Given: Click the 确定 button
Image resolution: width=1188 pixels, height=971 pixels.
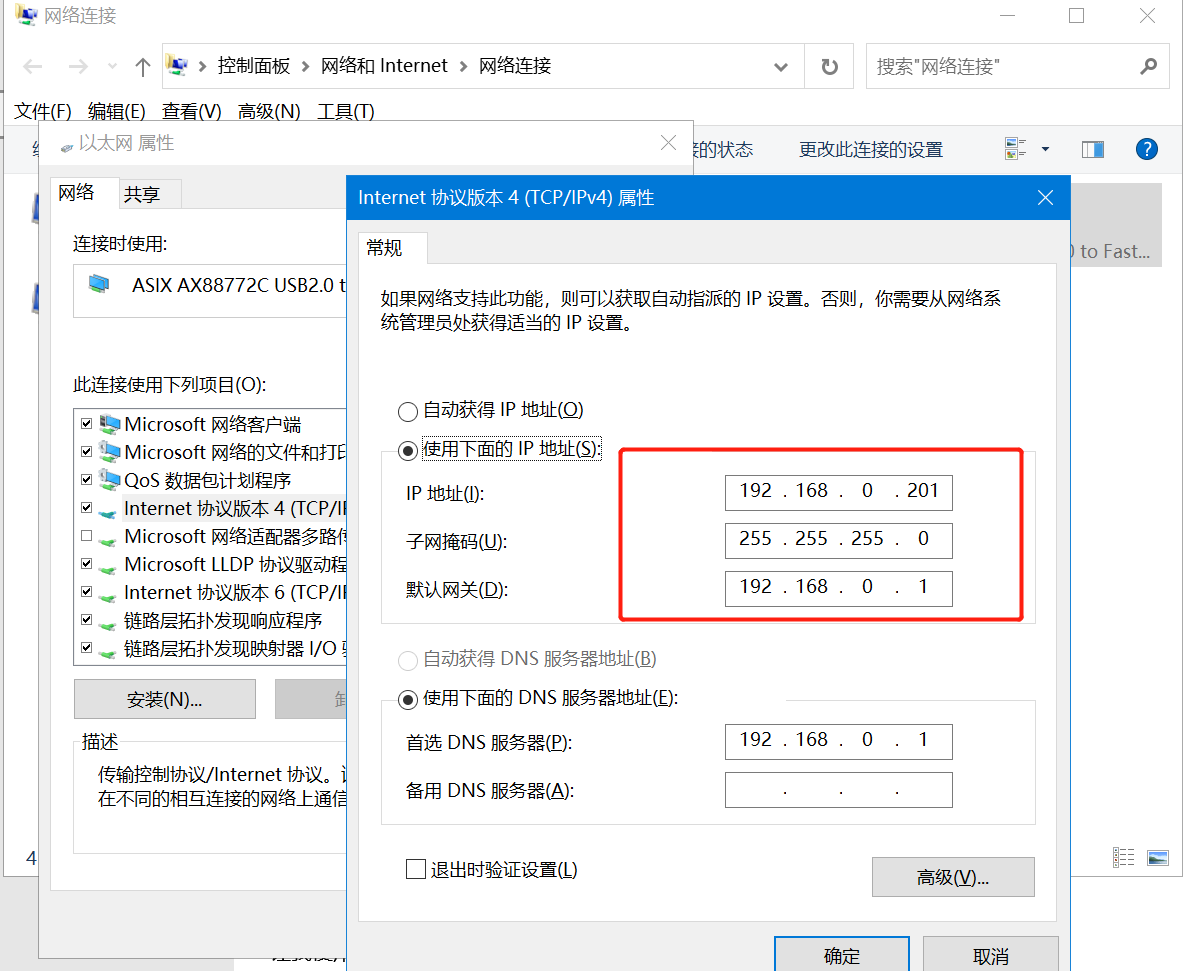Looking at the screenshot, I should tap(841, 956).
